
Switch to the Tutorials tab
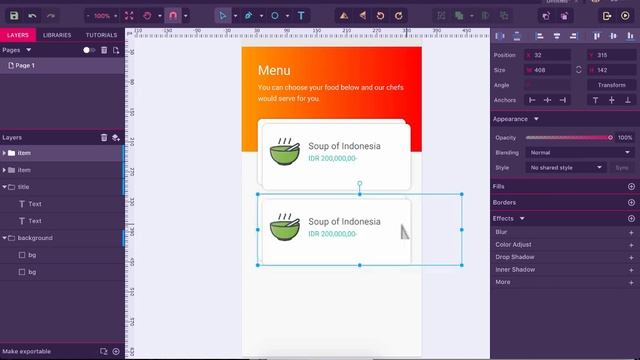101,35
